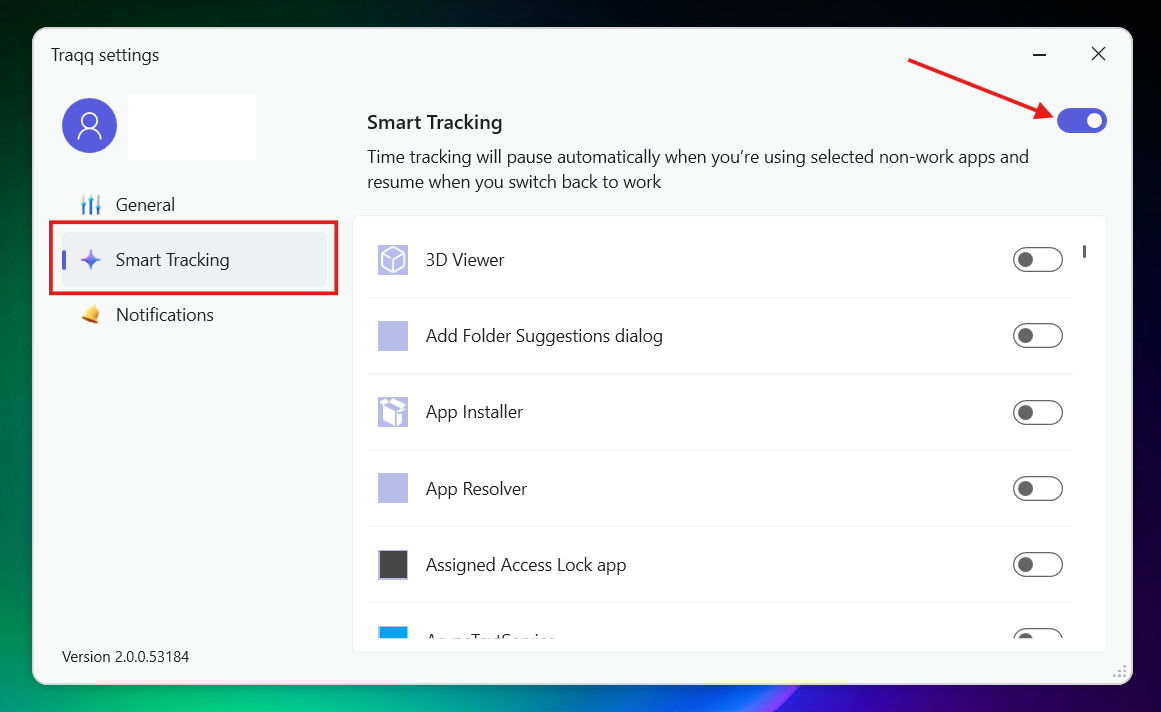Go to the Notifications tab
This screenshot has height=712, width=1161.
(x=194, y=315)
